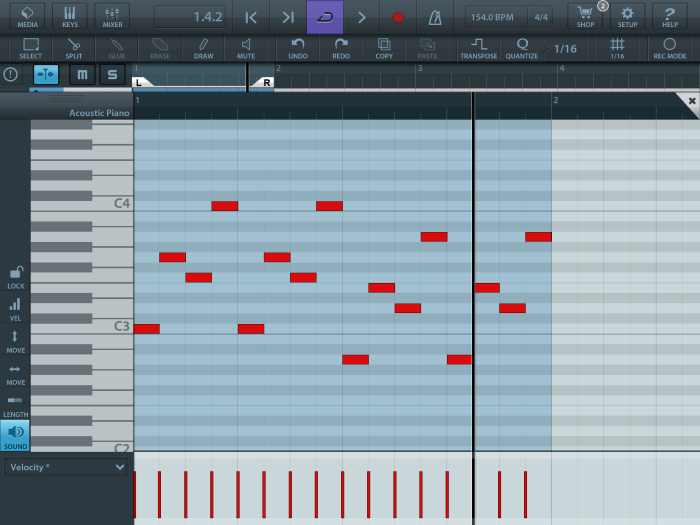Screen dimensions: 700x525
Task: Close the key editor with X
Action: 692,101
